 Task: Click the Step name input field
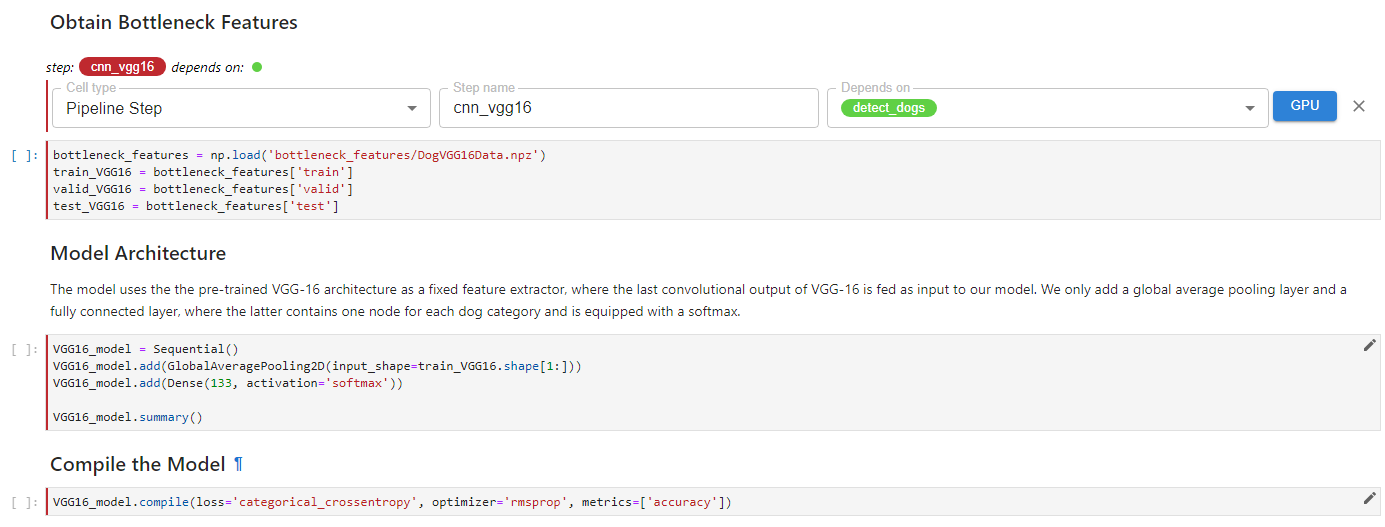(x=628, y=108)
